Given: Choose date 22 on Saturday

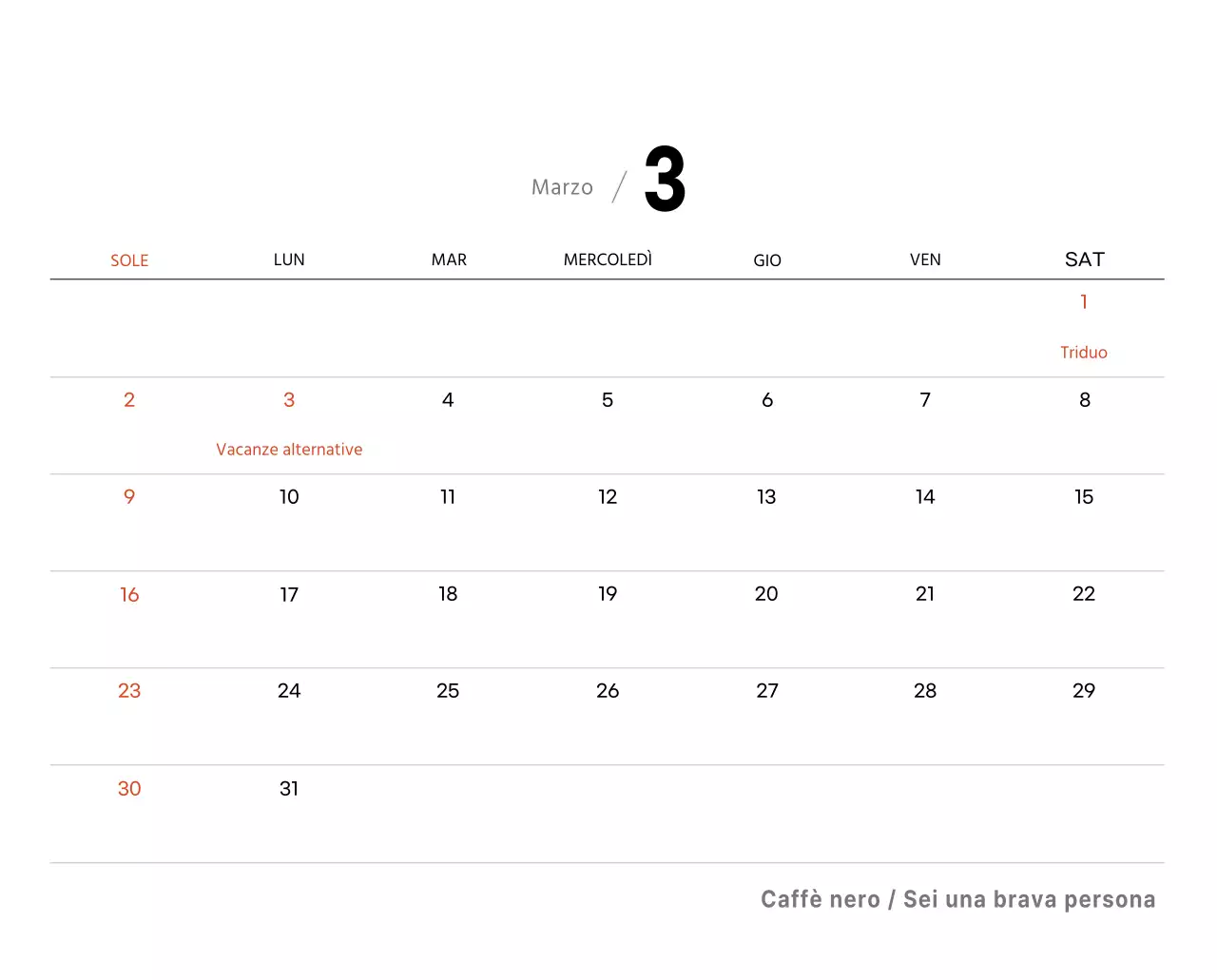Looking at the screenshot, I should tap(1084, 594).
